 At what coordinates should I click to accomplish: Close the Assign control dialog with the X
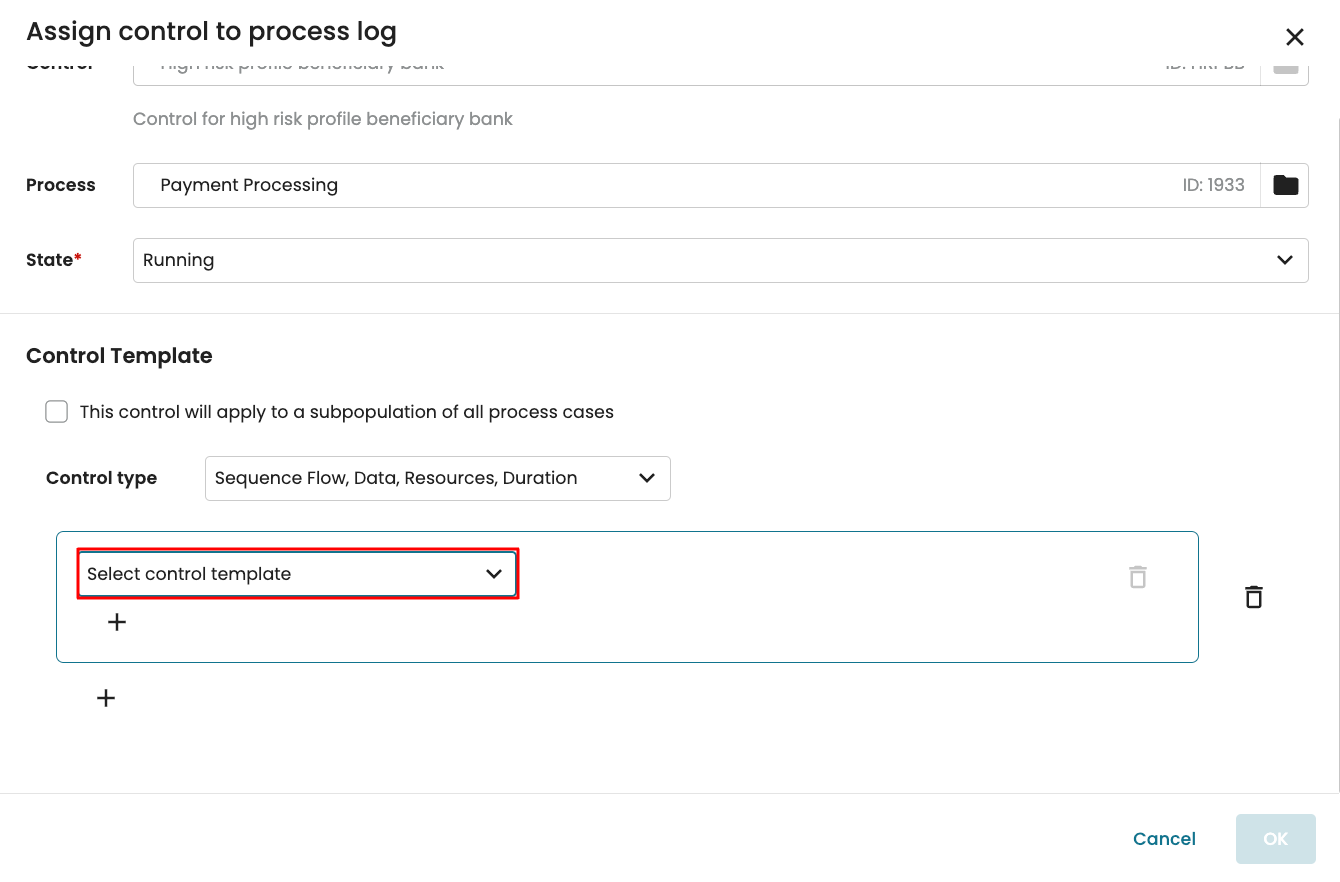pyautogui.click(x=1294, y=37)
